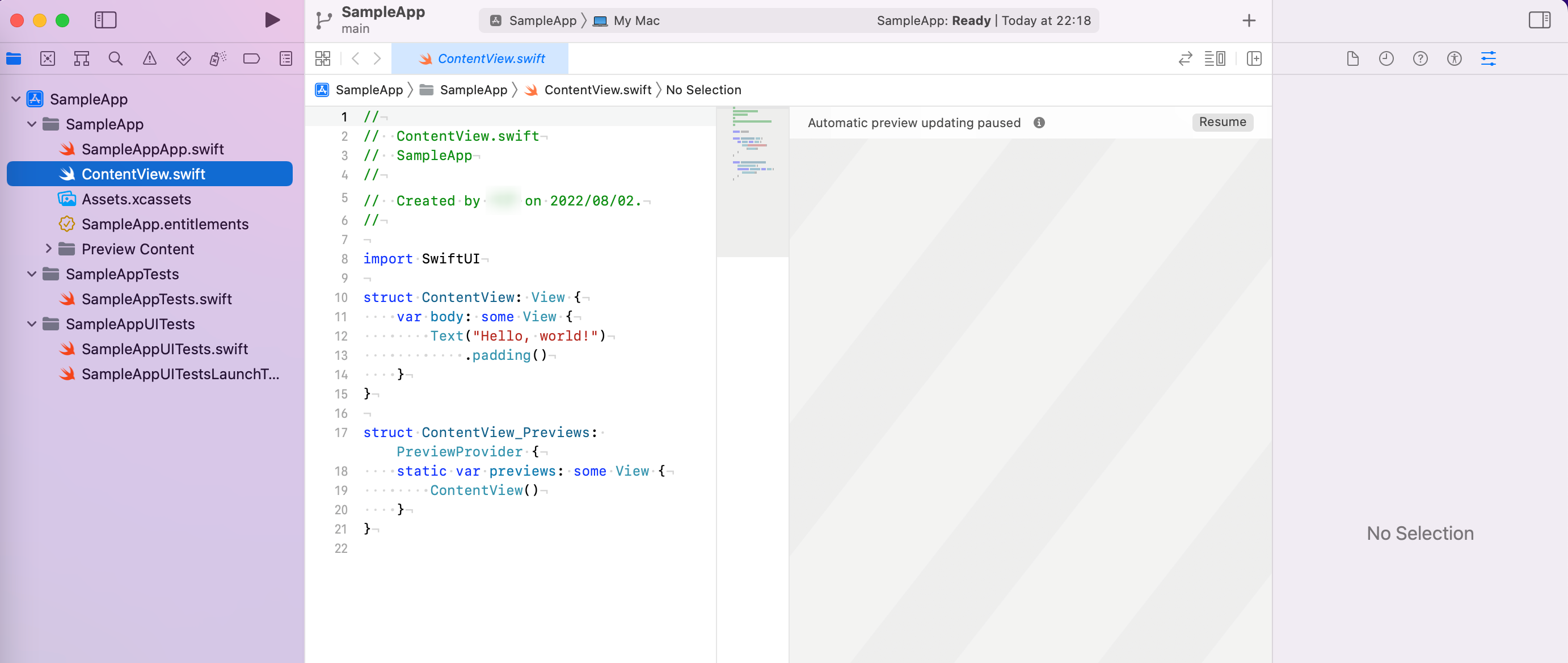Screen dimensions: 1568x663
Task: Click the PreviewProvider type name
Action: (459, 451)
